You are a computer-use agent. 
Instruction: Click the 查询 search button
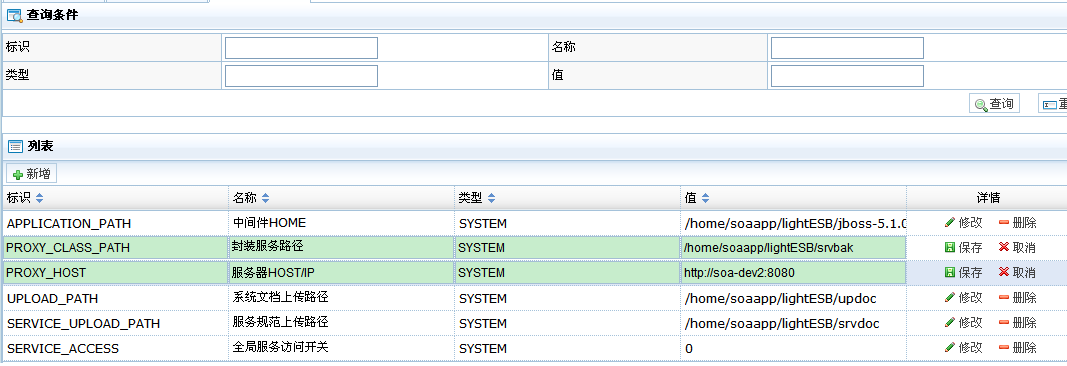[x=994, y=104]
